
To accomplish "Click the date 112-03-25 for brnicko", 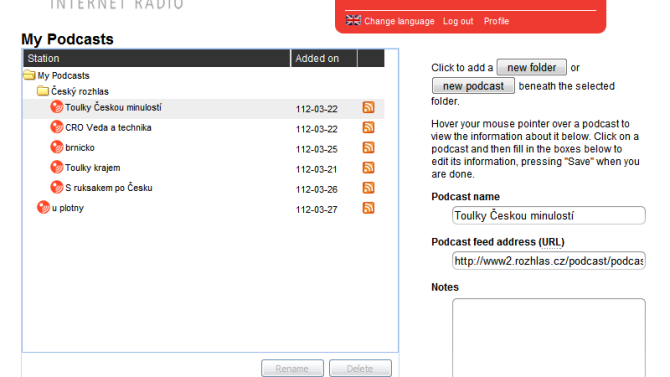I will pyautogui.click(x=316, y=149).
